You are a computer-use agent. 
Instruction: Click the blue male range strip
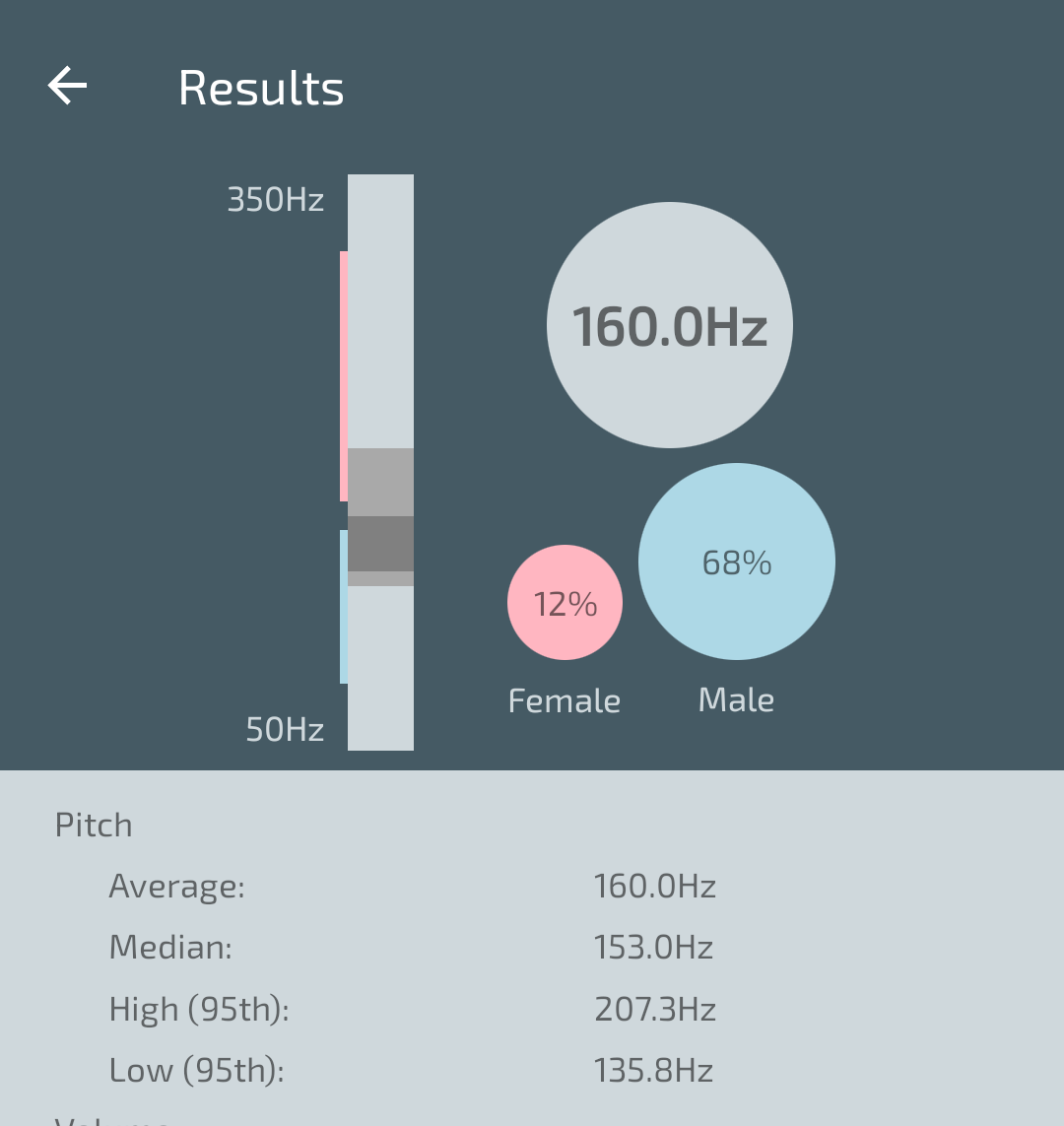344,607
